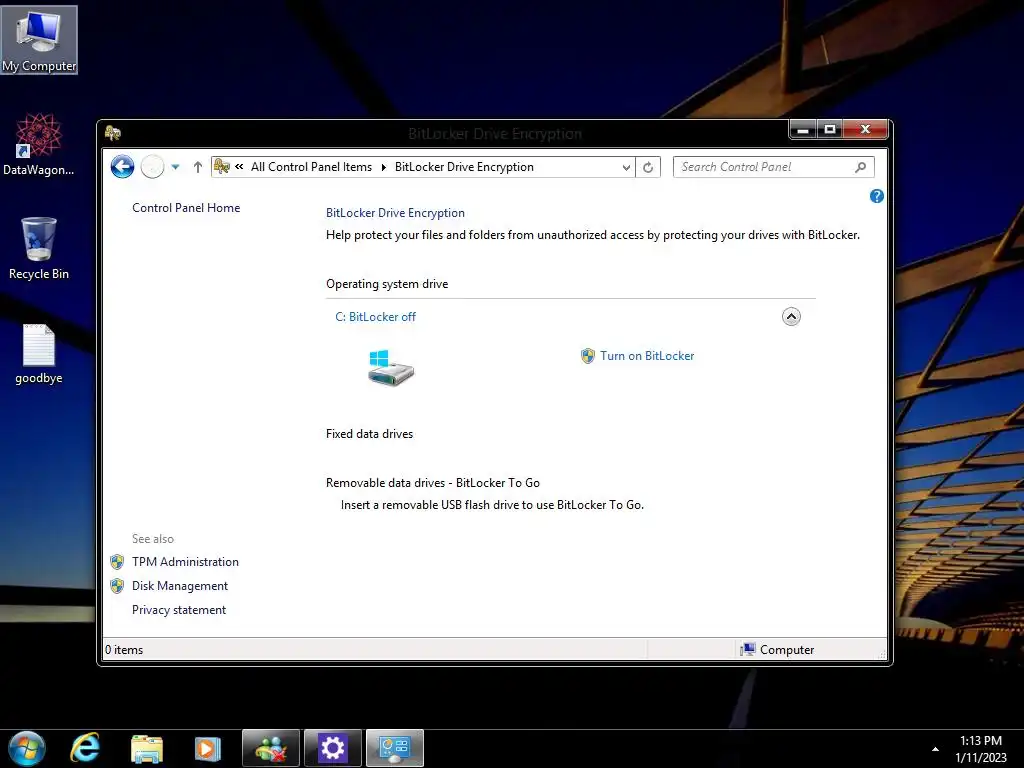Open Help with the blue question mark

[876, 196]
